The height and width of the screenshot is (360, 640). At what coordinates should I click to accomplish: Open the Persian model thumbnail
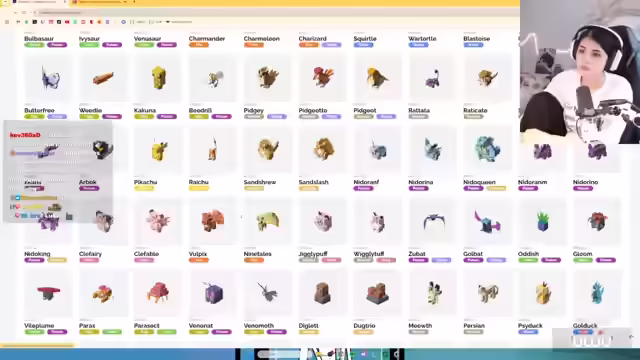pyautogui.click(x=487, y=293)
